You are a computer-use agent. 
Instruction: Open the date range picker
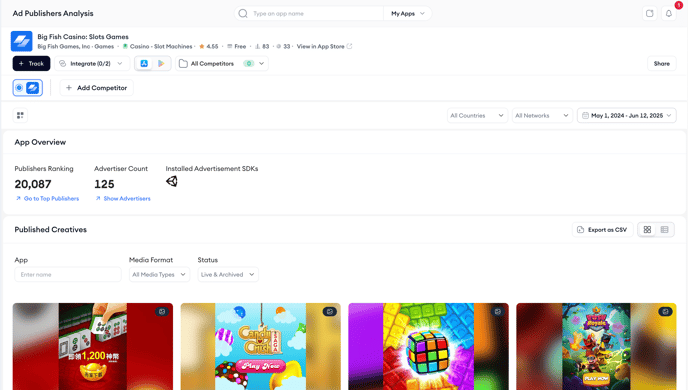coord(627,115)
